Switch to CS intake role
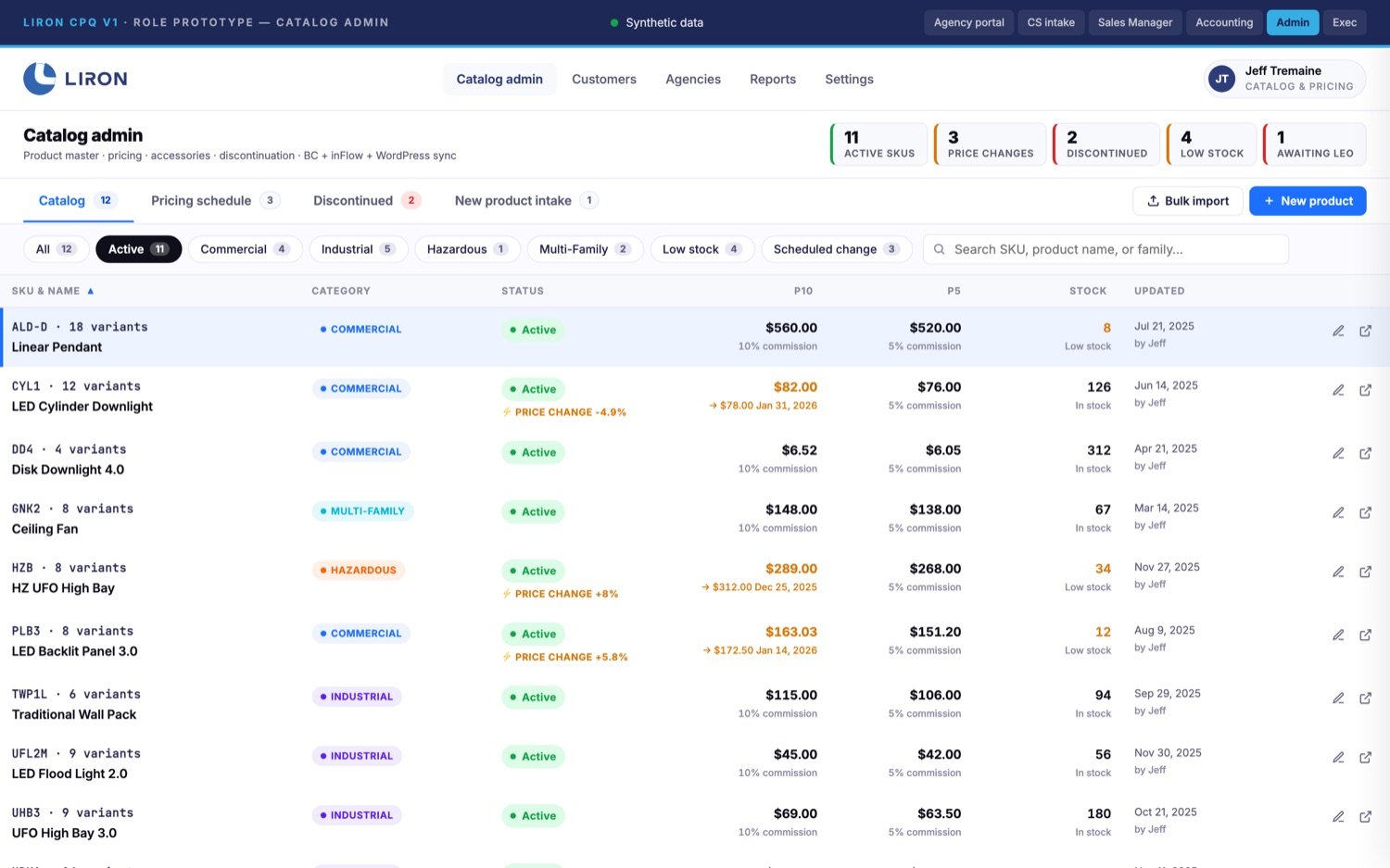The height and width of the screenshot is (868, 1390). [1051, 22]
